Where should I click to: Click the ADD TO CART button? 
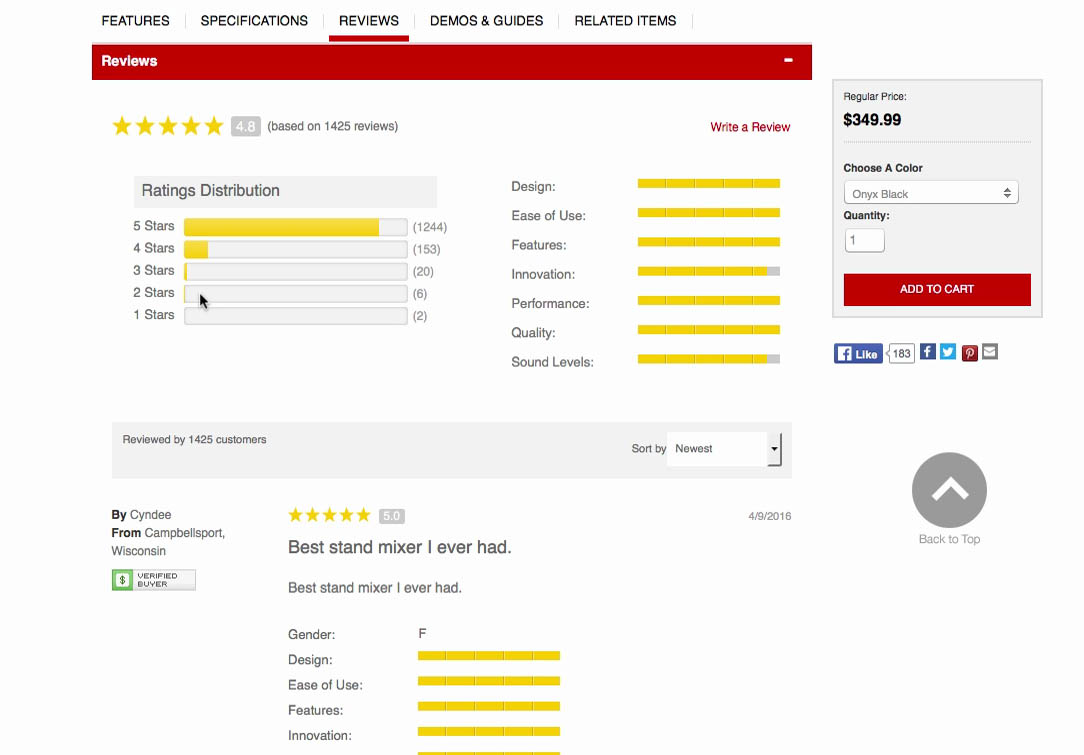point(936,289)
